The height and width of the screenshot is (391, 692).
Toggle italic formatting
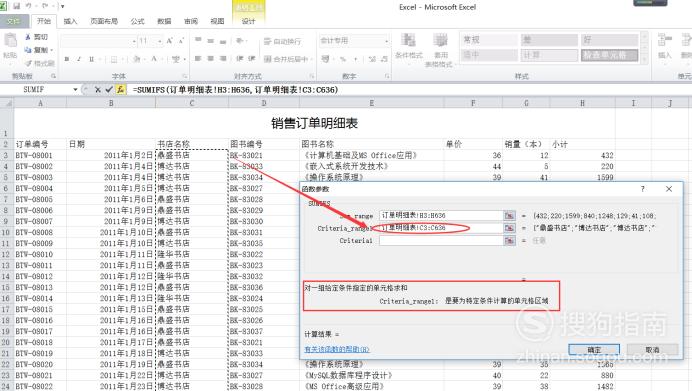click(79, 59)
